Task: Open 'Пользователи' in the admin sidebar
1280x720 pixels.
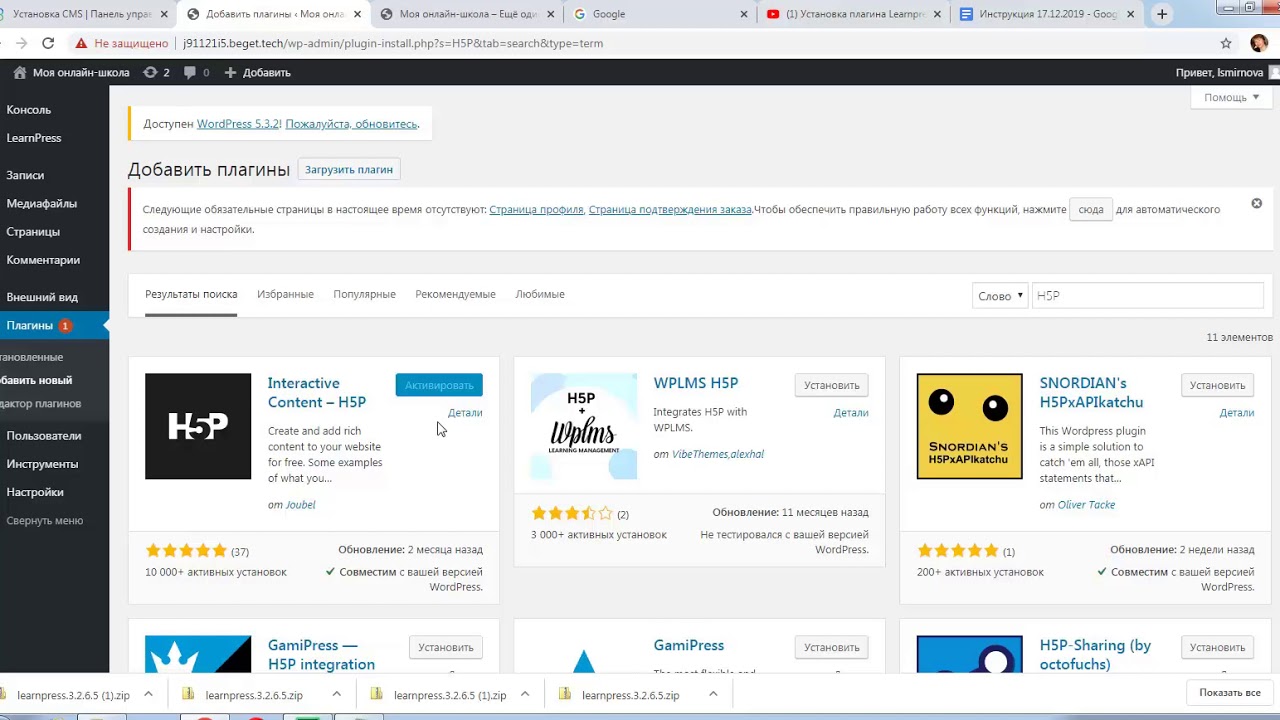Action: click(44, 436)
